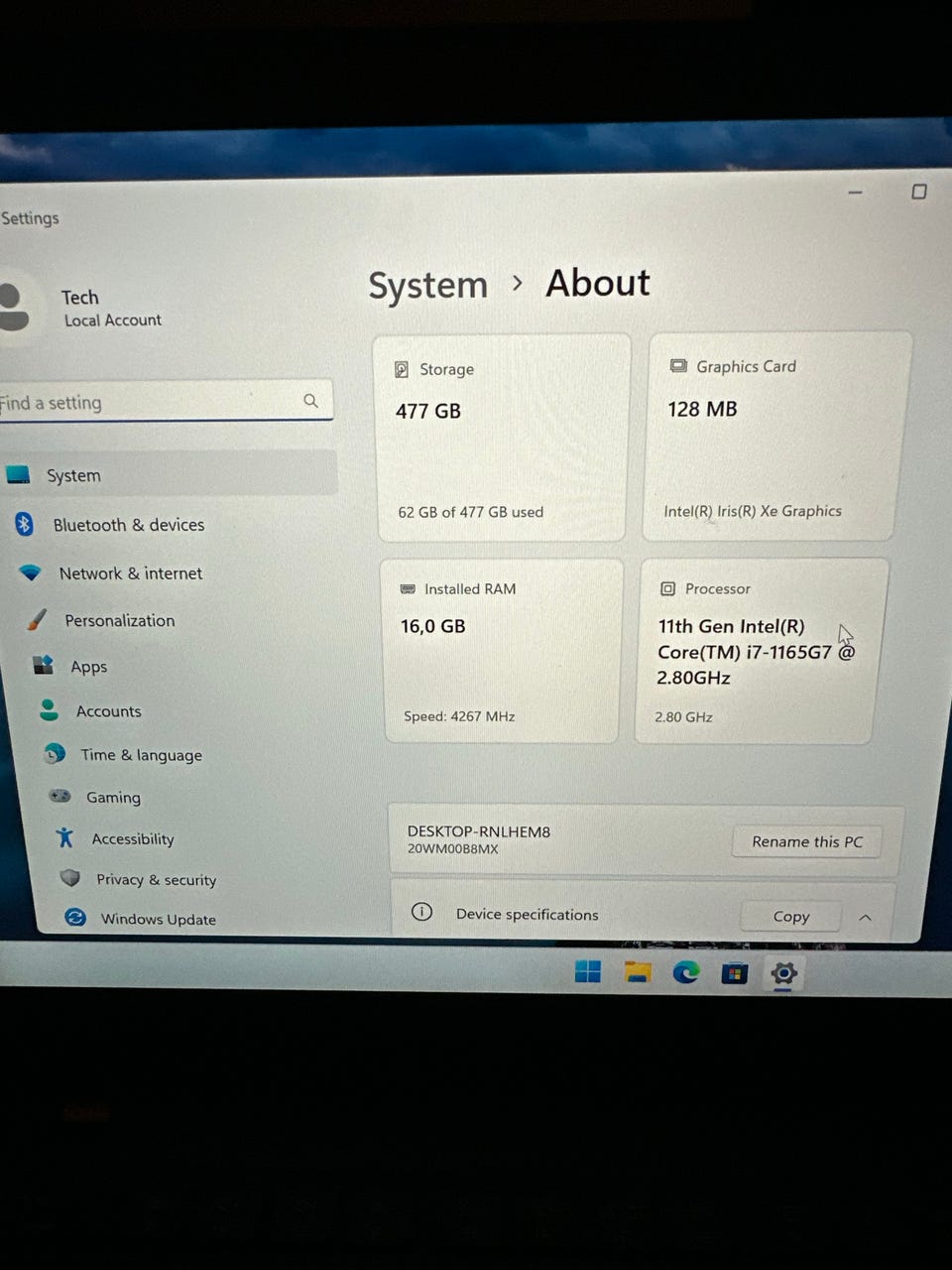Open Accounts settings
The width and height of the screenshot is (952, 1270).
pyautogui.click(x=108, y=711)
